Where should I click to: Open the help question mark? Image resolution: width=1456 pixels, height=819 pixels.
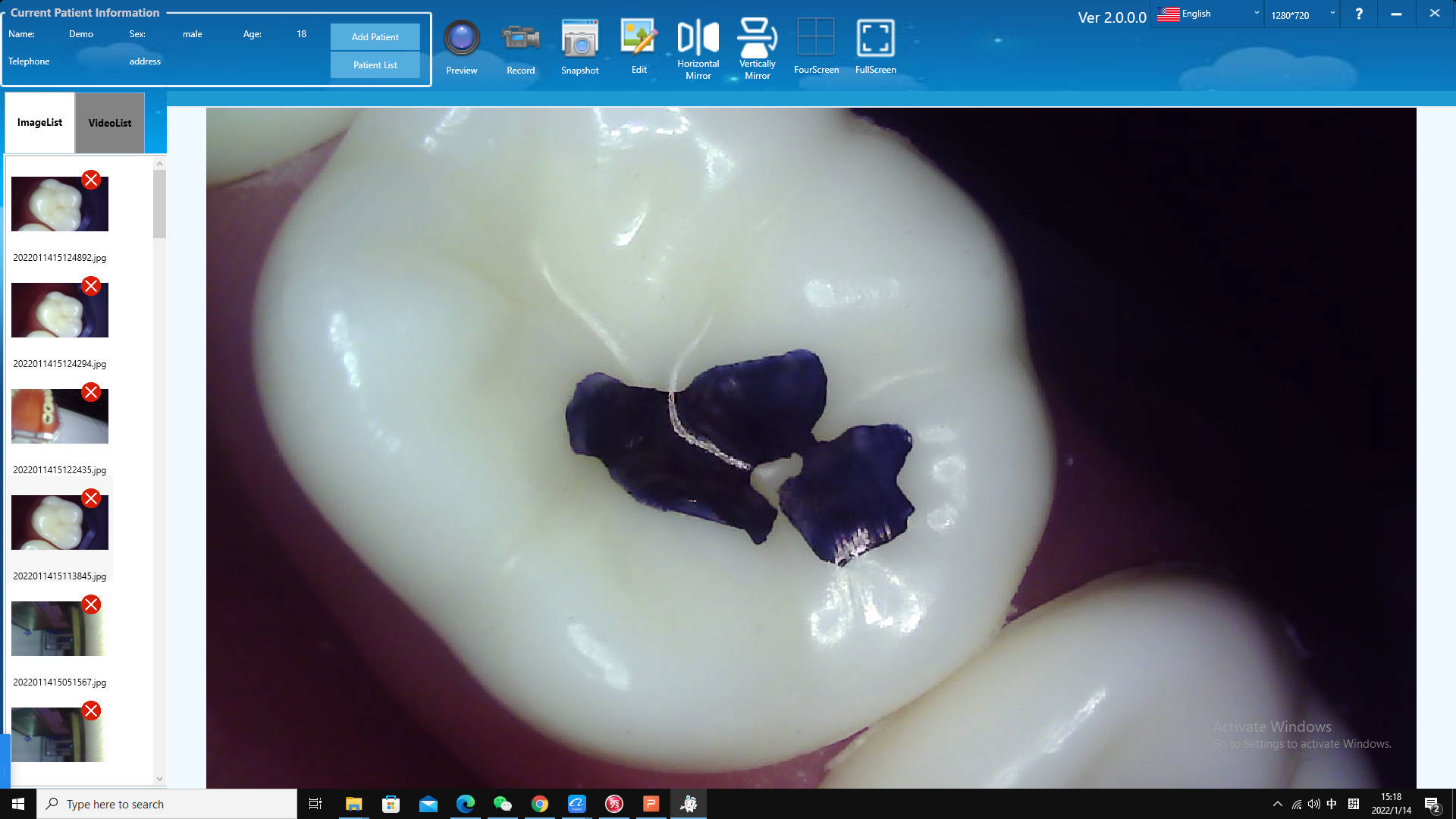(x=1359, y=14)
